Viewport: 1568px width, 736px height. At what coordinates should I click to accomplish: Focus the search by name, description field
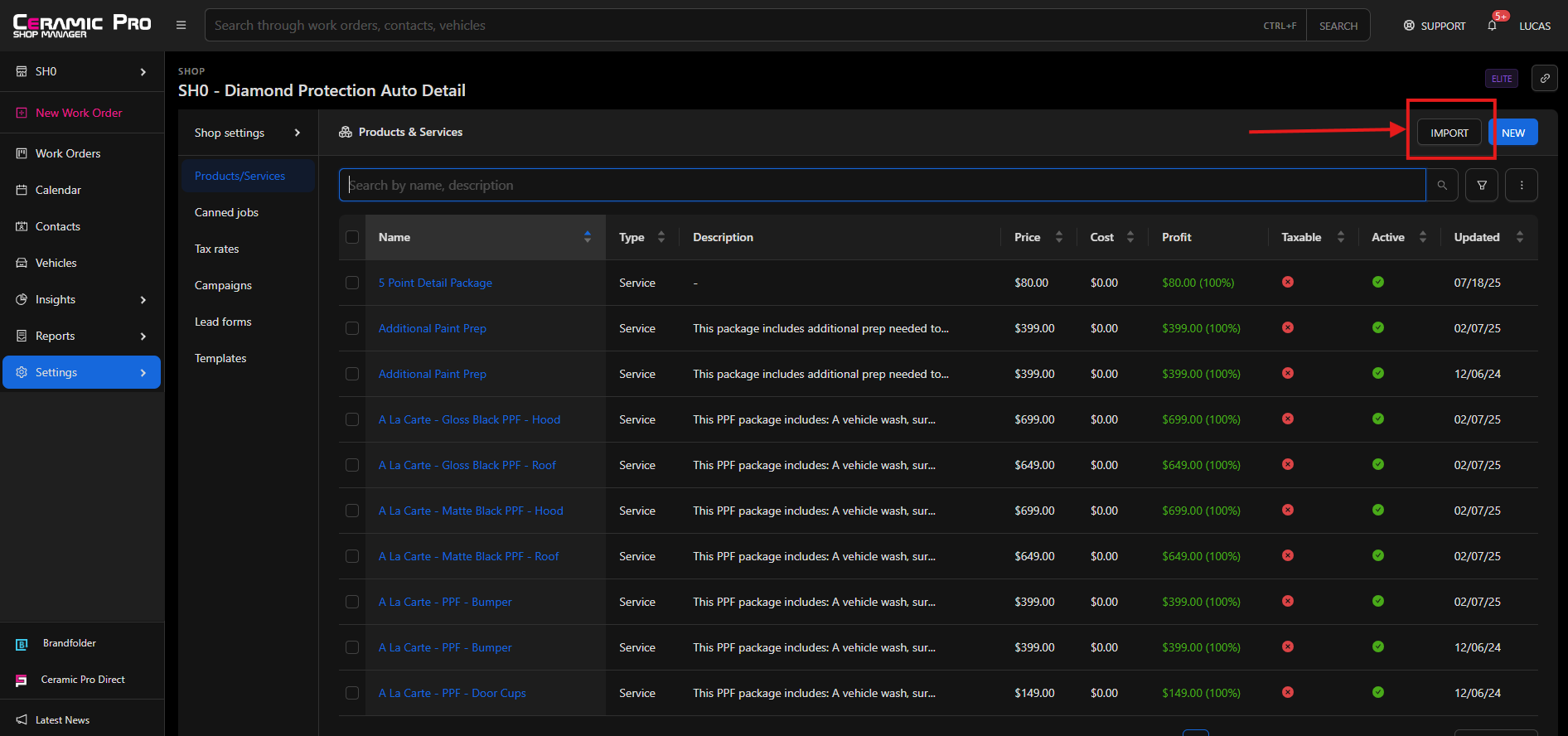click(882, 186)
